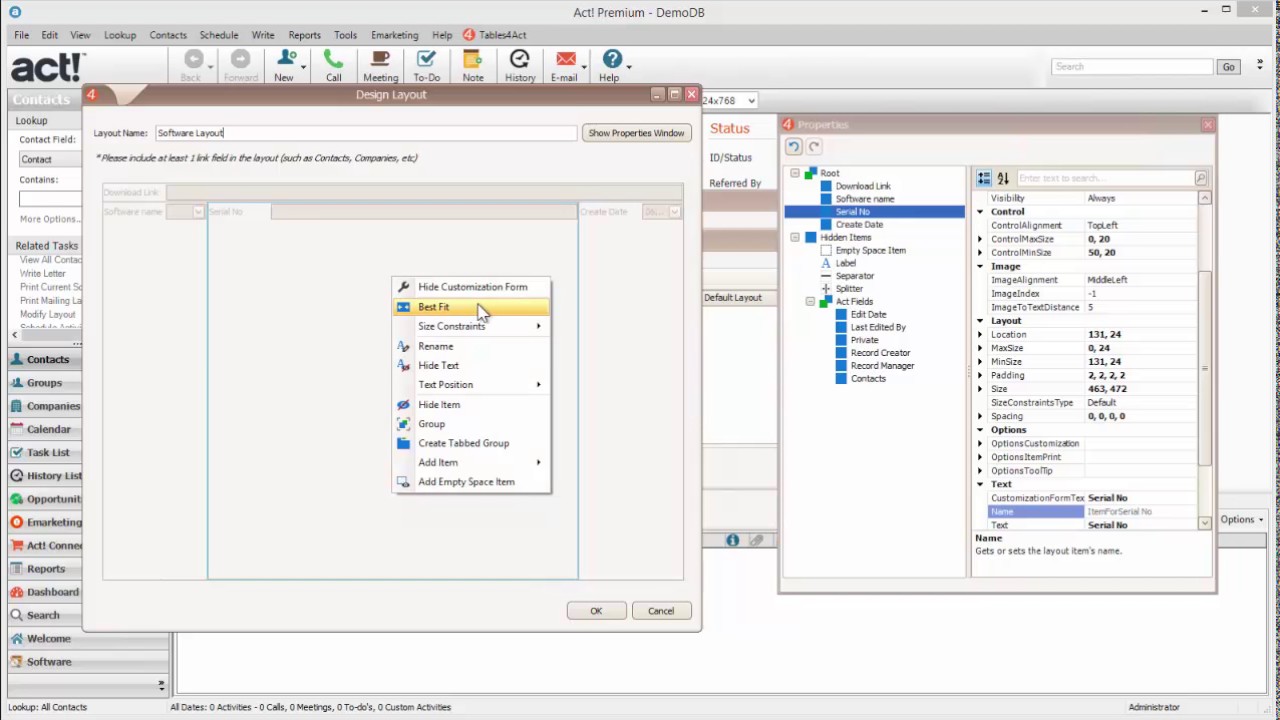Select Download Link in the layout tree
The width and height of the screenshot is (1280, 720).
[x=863, y=186]
